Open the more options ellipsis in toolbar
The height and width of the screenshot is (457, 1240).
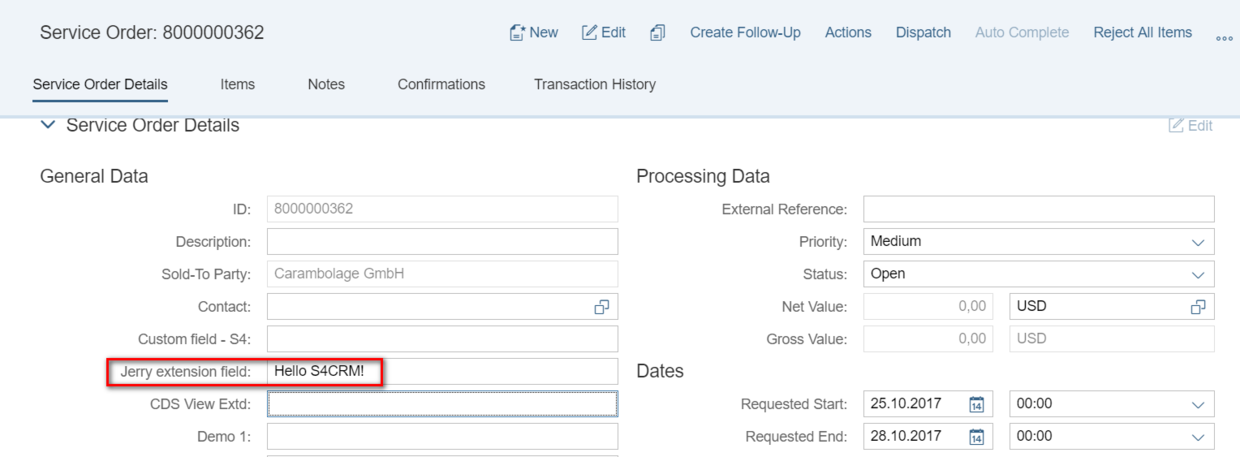pos(1222,35)
